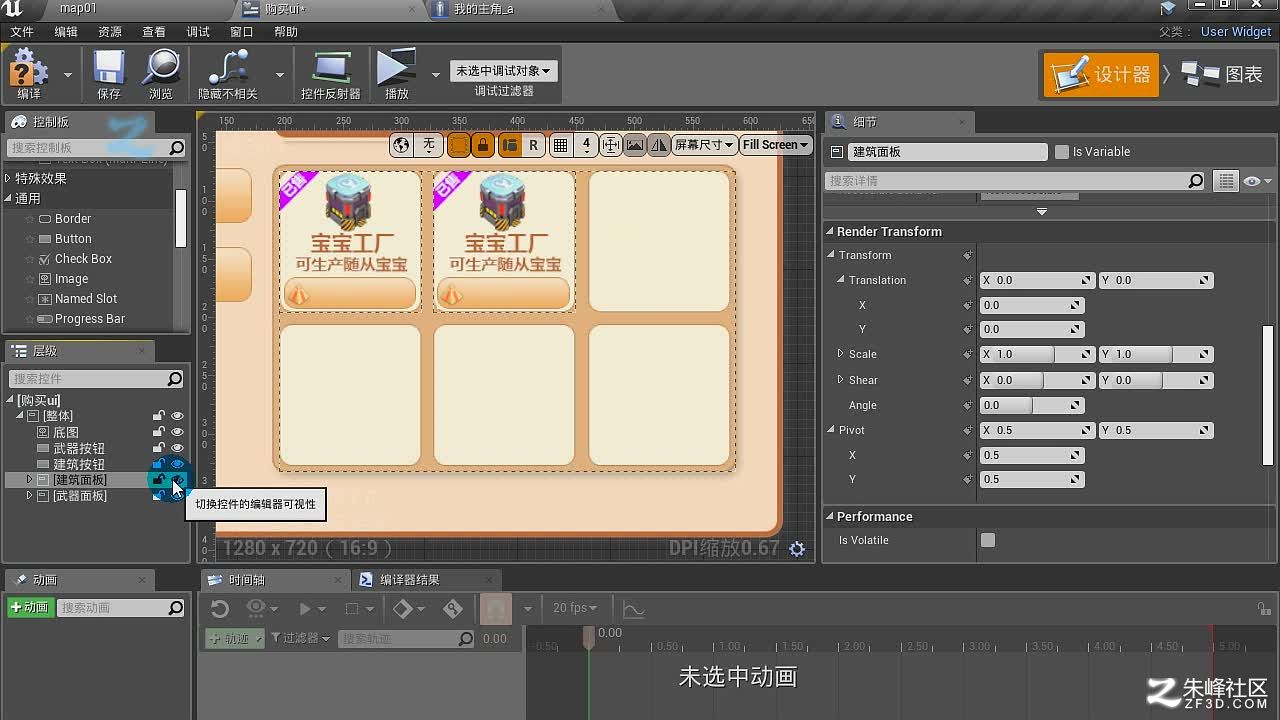Expand the Scale property row

point(841,354)
